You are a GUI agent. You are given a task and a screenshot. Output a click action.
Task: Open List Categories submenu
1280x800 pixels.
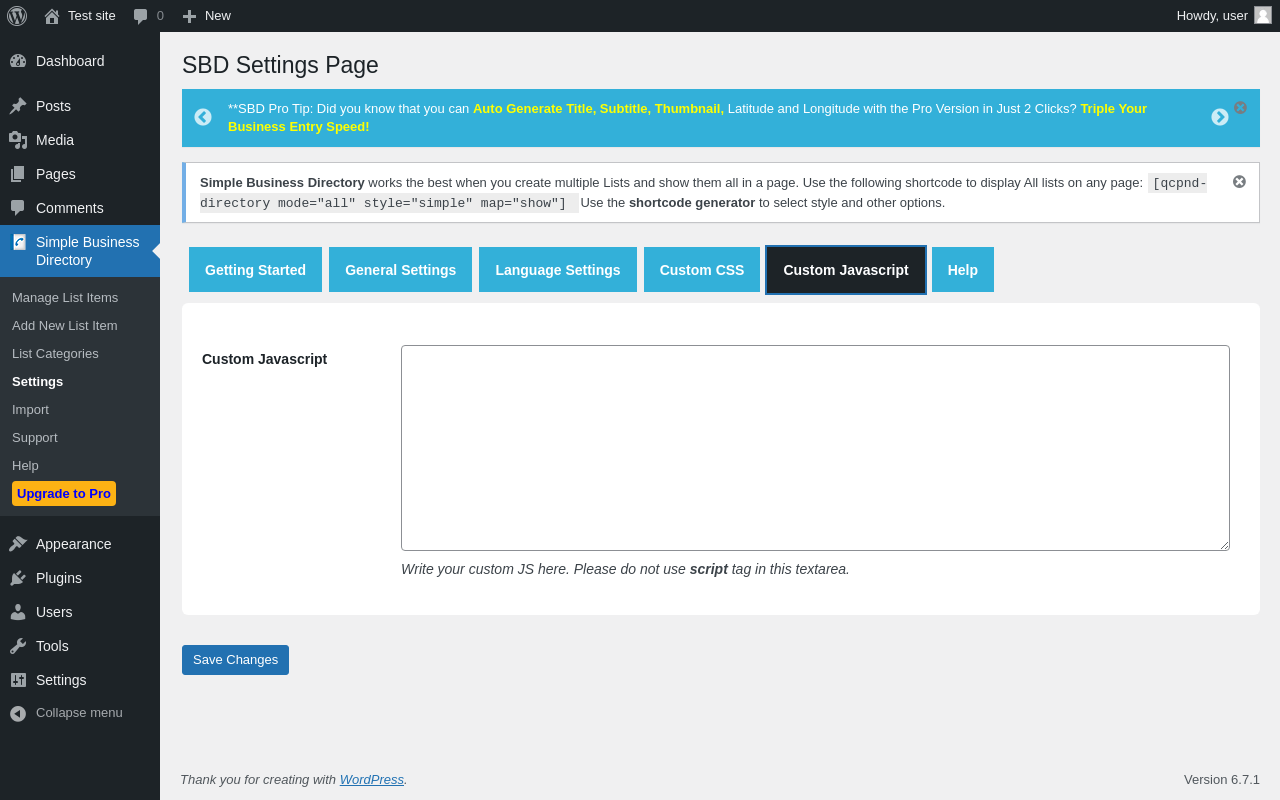click(55, 353)
